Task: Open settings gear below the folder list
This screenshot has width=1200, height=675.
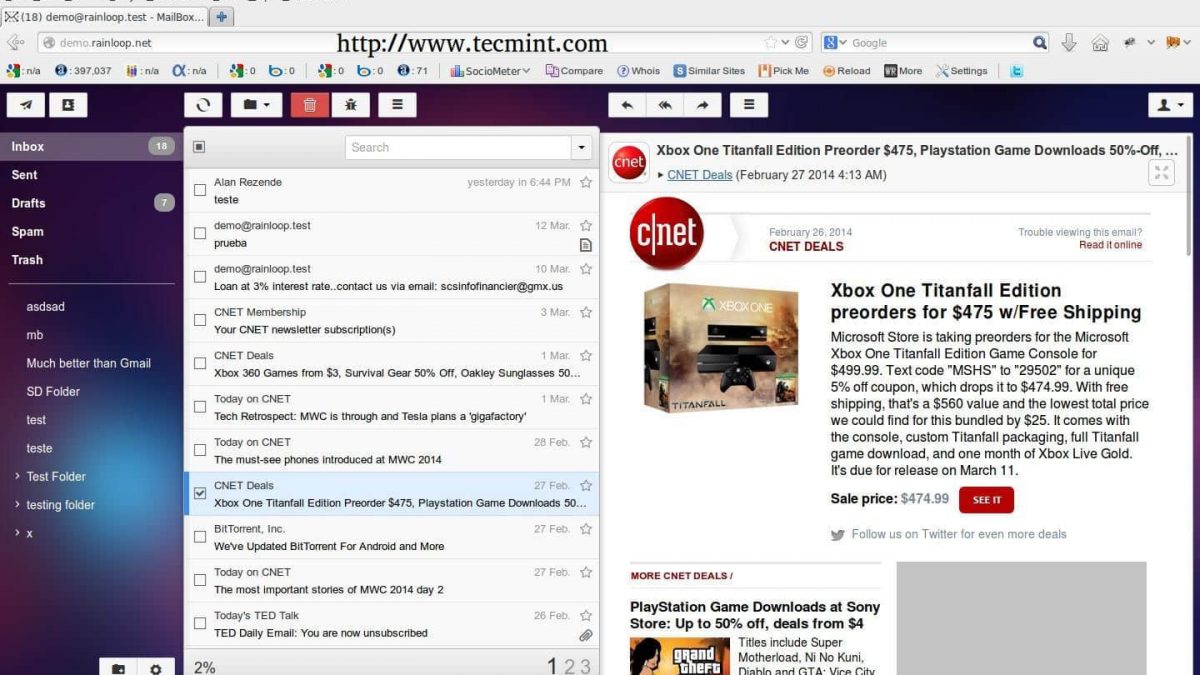Action: 156,668
